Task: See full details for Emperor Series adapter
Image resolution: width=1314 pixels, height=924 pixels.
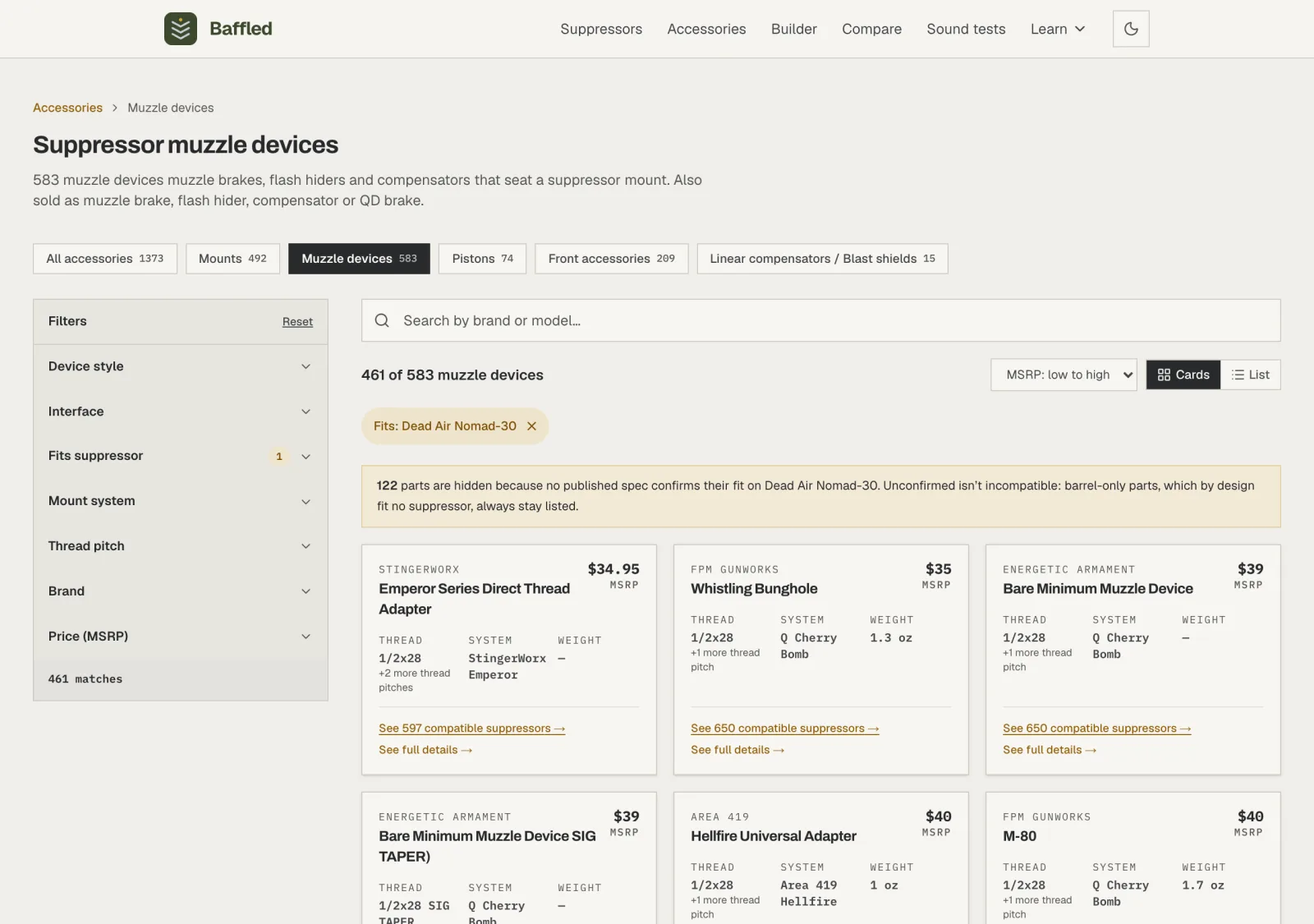Action: (x=425, y=750)
